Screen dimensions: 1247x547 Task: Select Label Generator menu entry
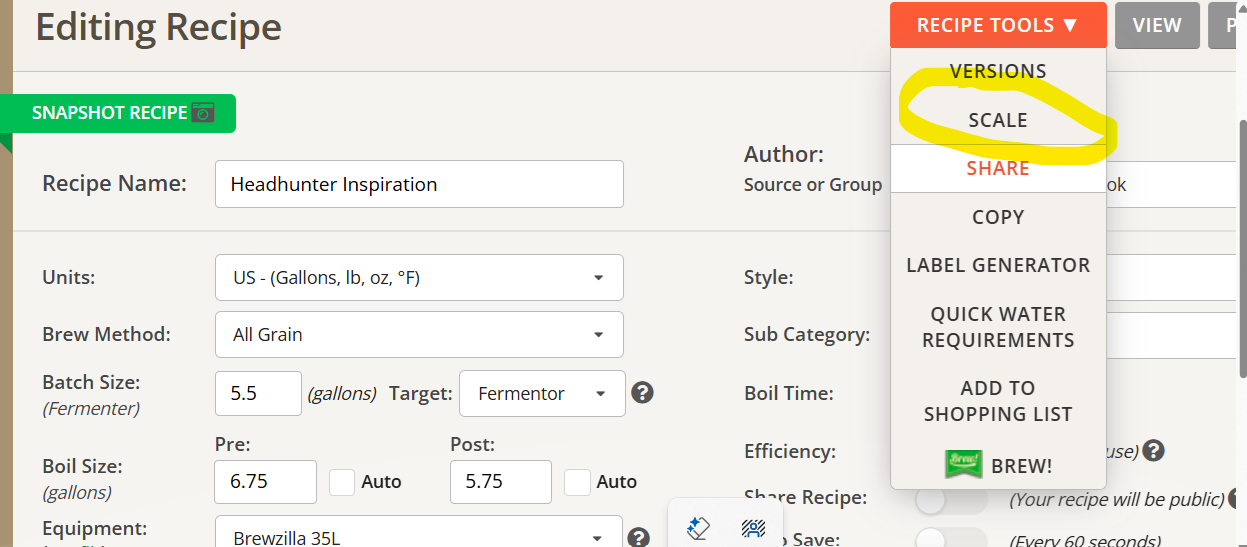click(x=997, y=265)
